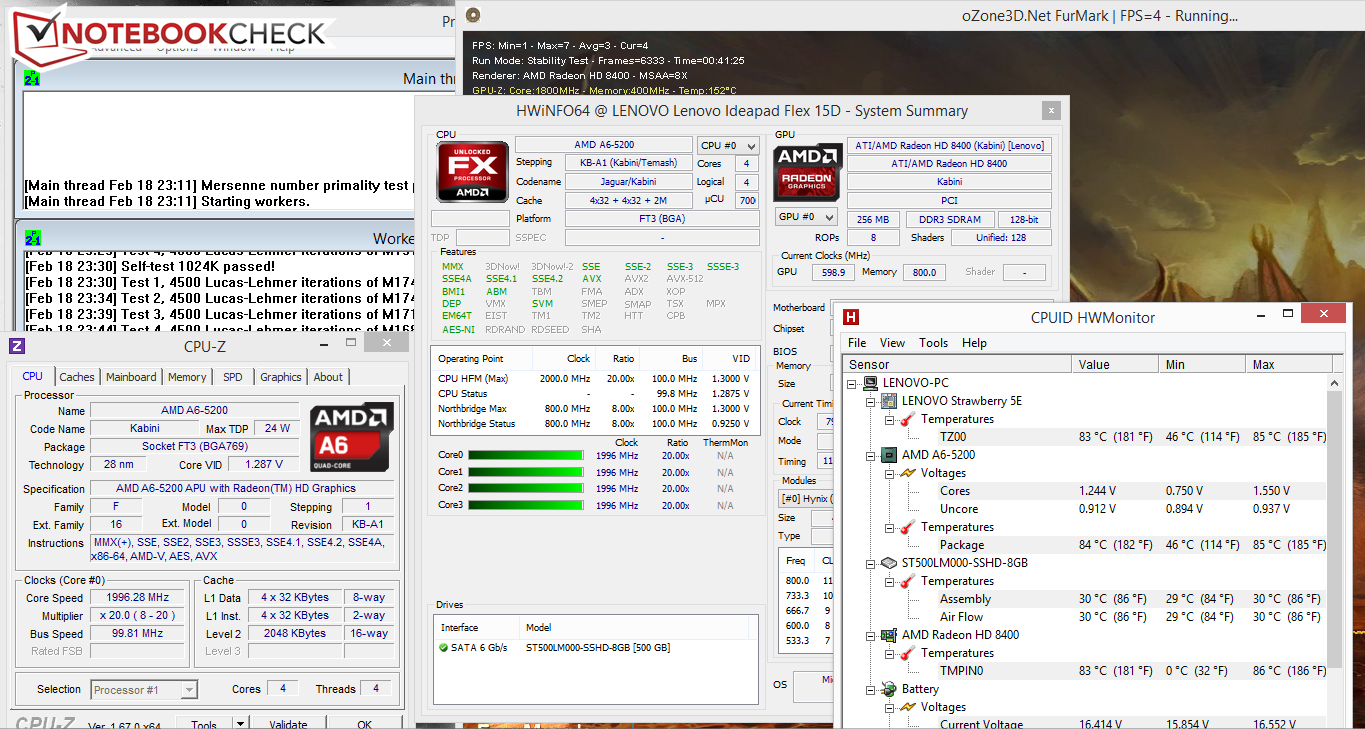Click the Core0 green usage bar in HWiNFO64
This screenshot has height=729, width=1365.
tap(526, 455)
